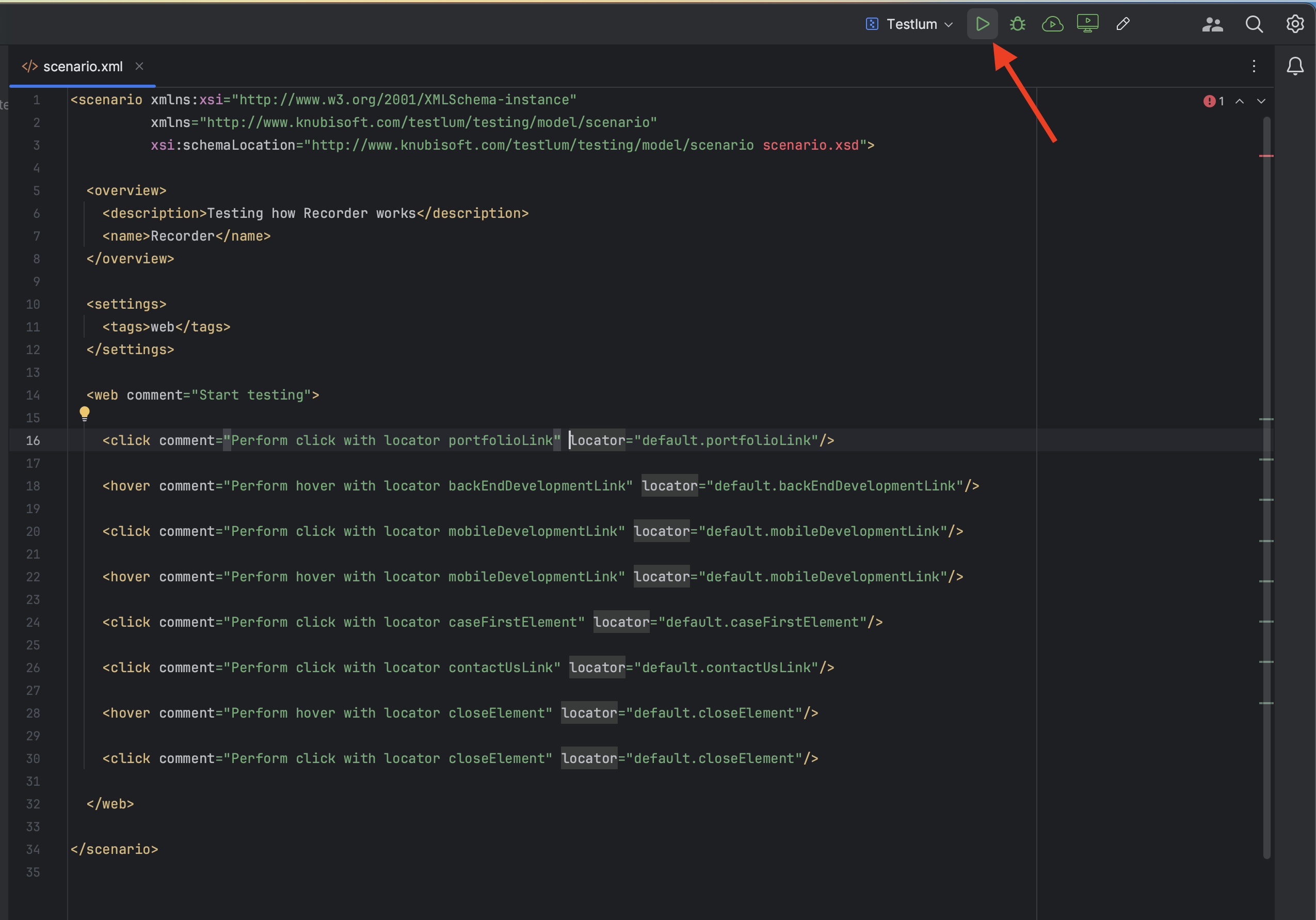Screen dimensions: 1316x920
Task: Click locator "default.portfolioLink" value
Action: point(726,440)
